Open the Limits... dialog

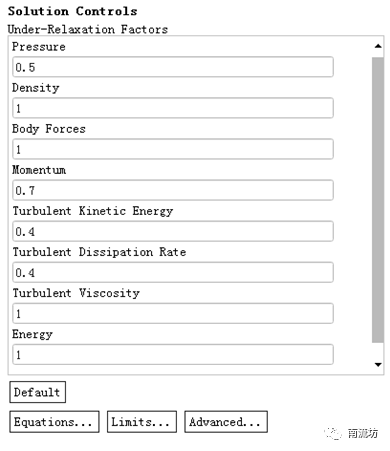142,422
